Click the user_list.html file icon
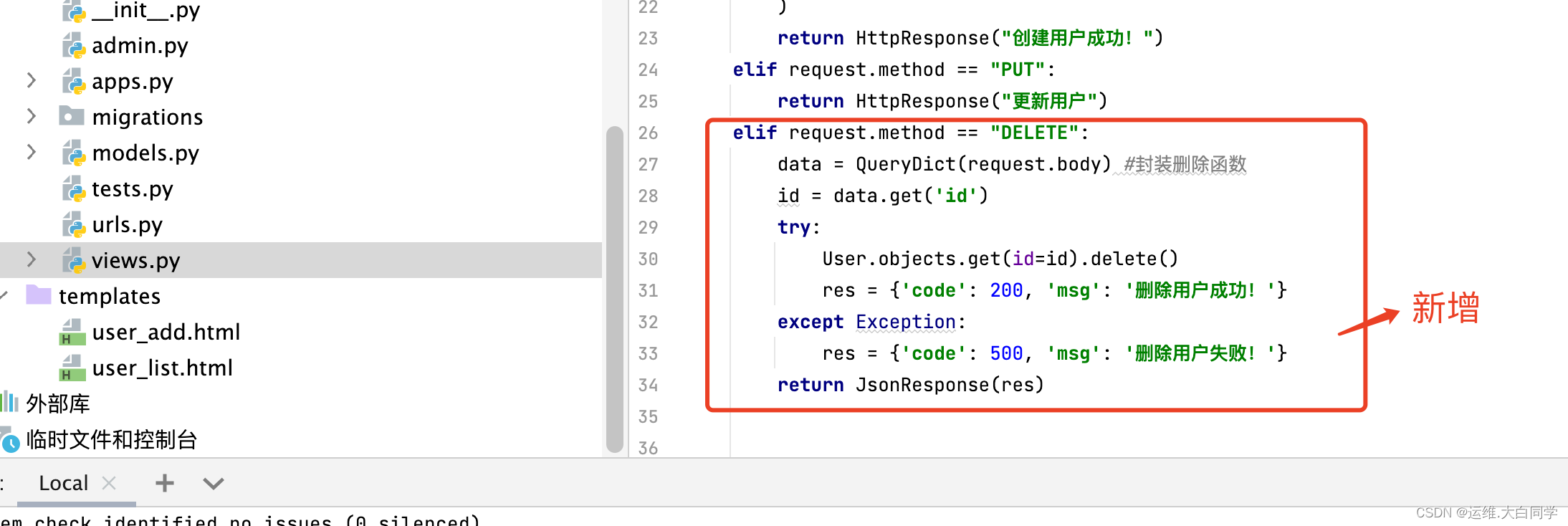This screenshot has width=1568, height=526. click(x=72, y=368)
